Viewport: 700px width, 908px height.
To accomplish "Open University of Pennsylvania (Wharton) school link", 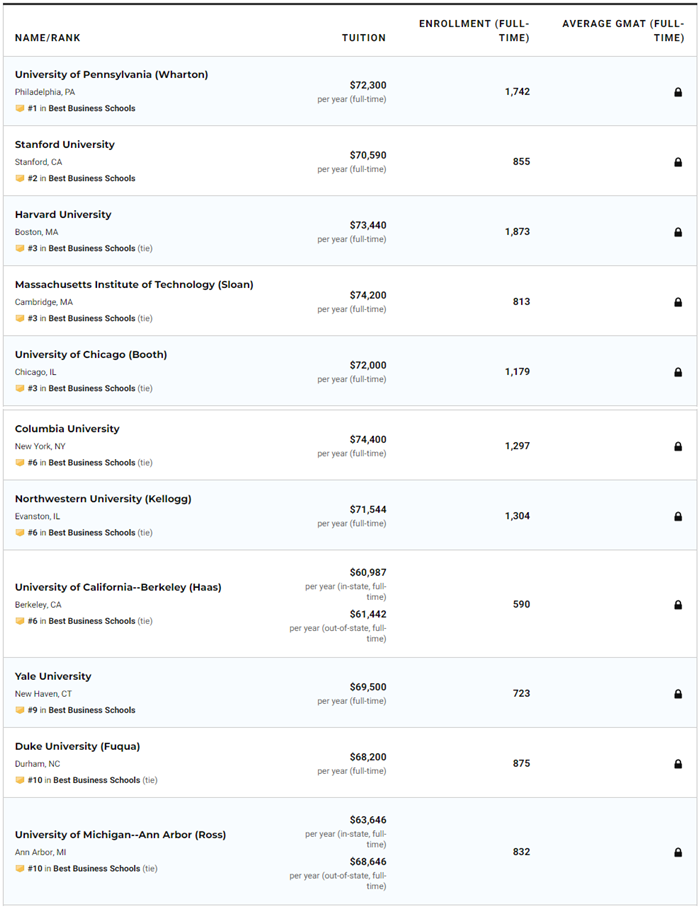I will 111,75.
